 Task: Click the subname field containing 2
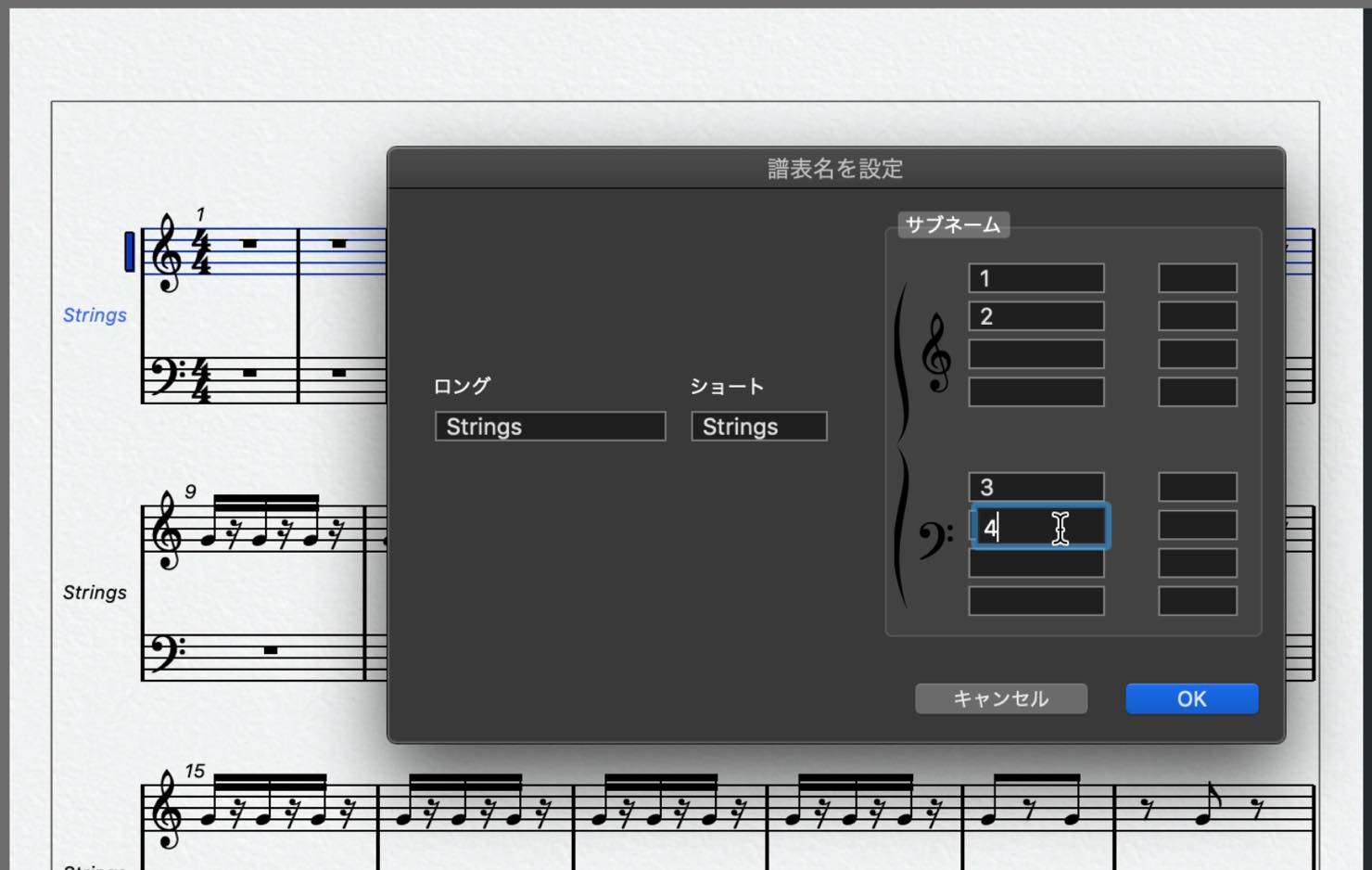(x=1036, y=316)
